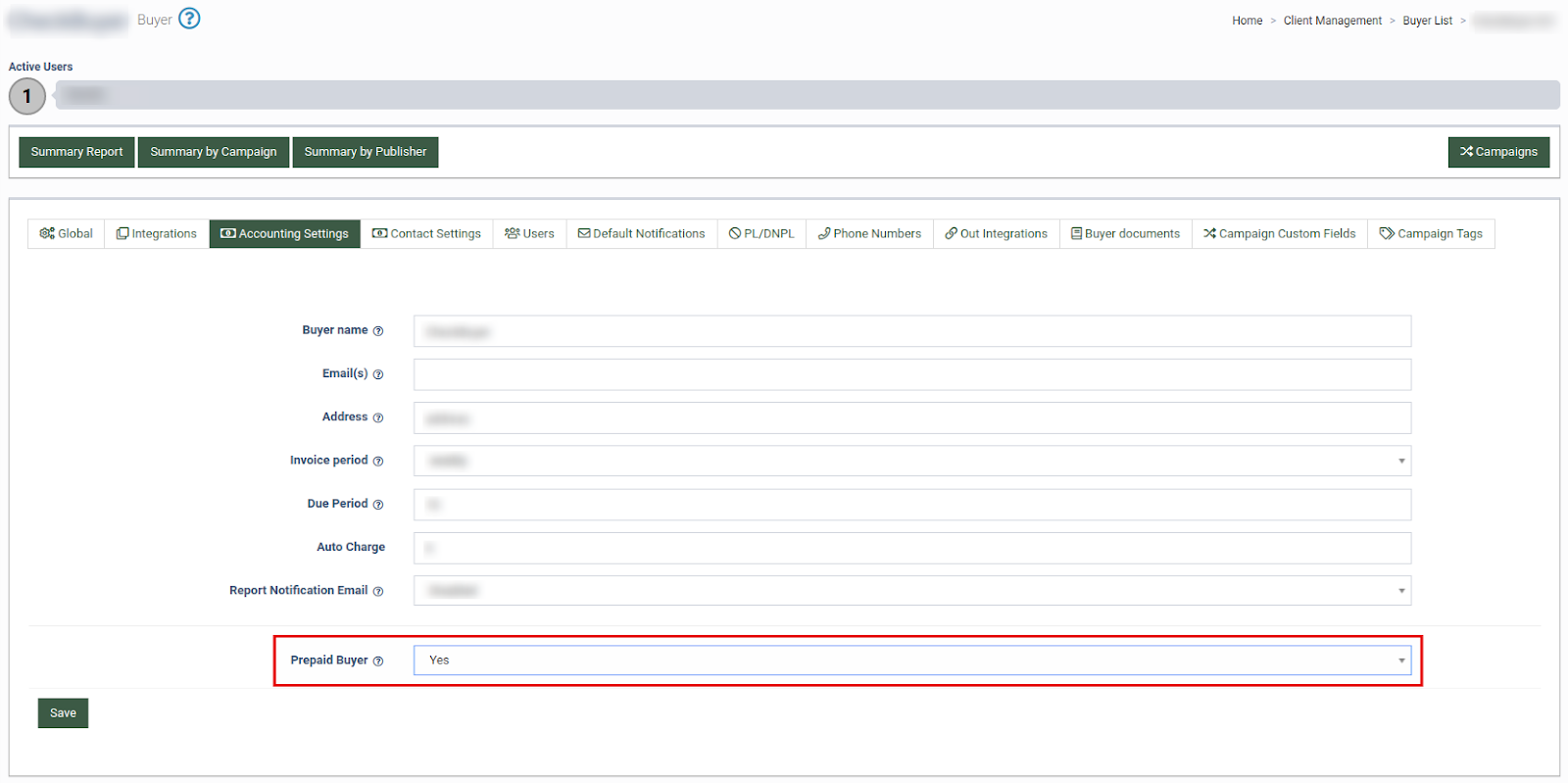
Task: Click the help icon next to Buyer title
Action: click(x=189, y=19)
